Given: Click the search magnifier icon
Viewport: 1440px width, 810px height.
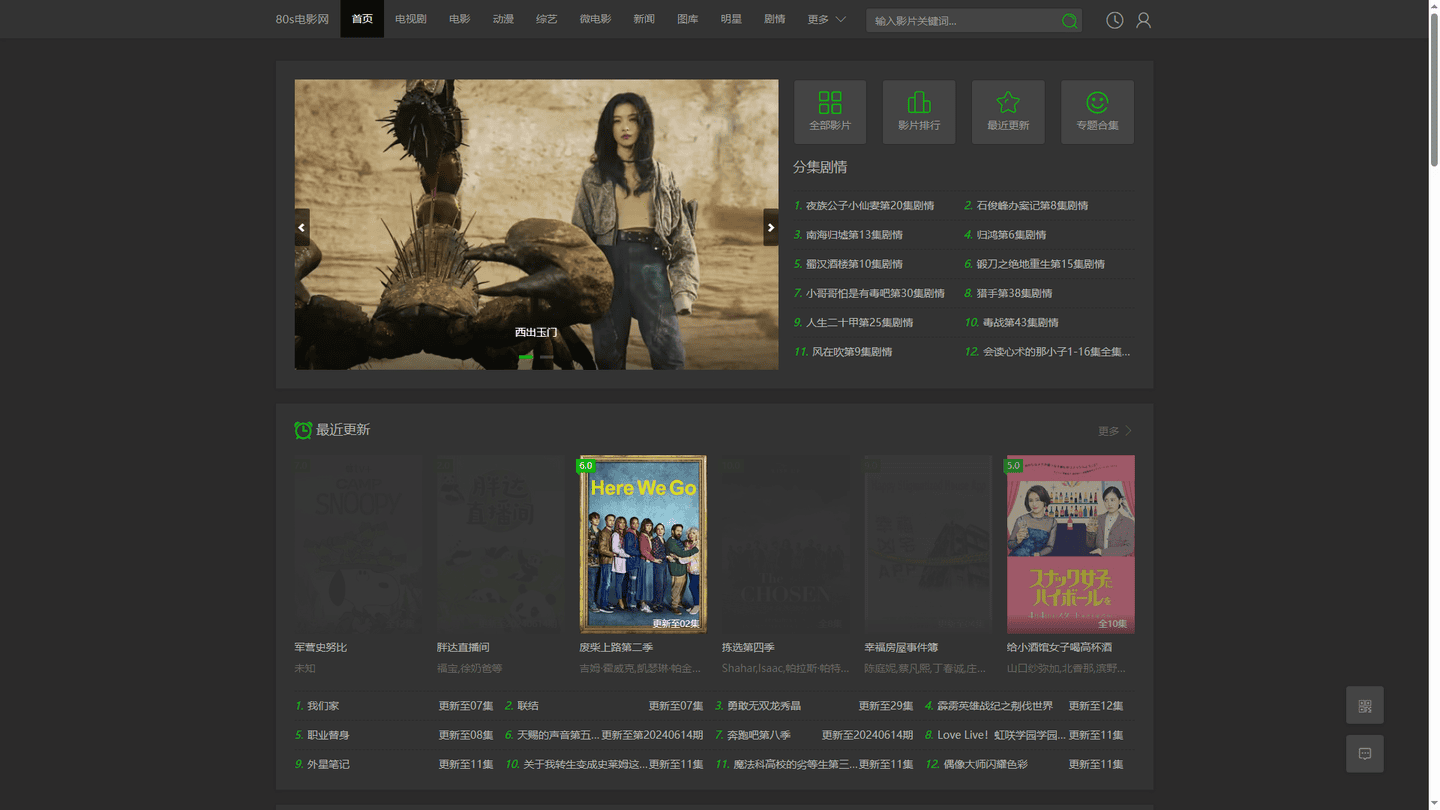Looking at the screenshot, I should coord(1069,21).
